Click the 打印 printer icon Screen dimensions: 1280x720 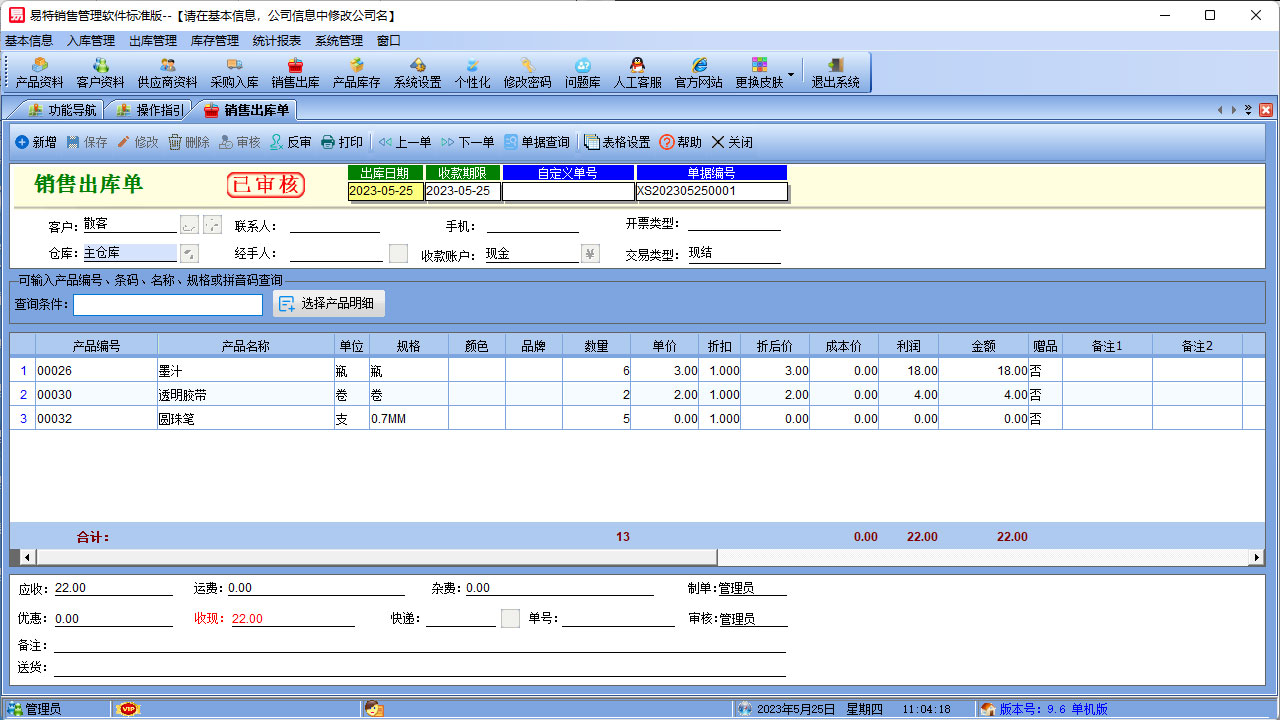point(342,143)
